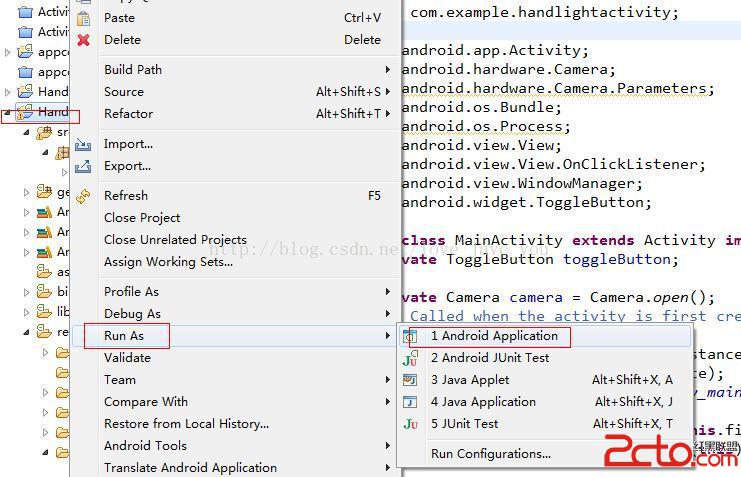The image size is (741, 477).
Task: Open Run Configurations... from Run As submenu
Action: 490,454
